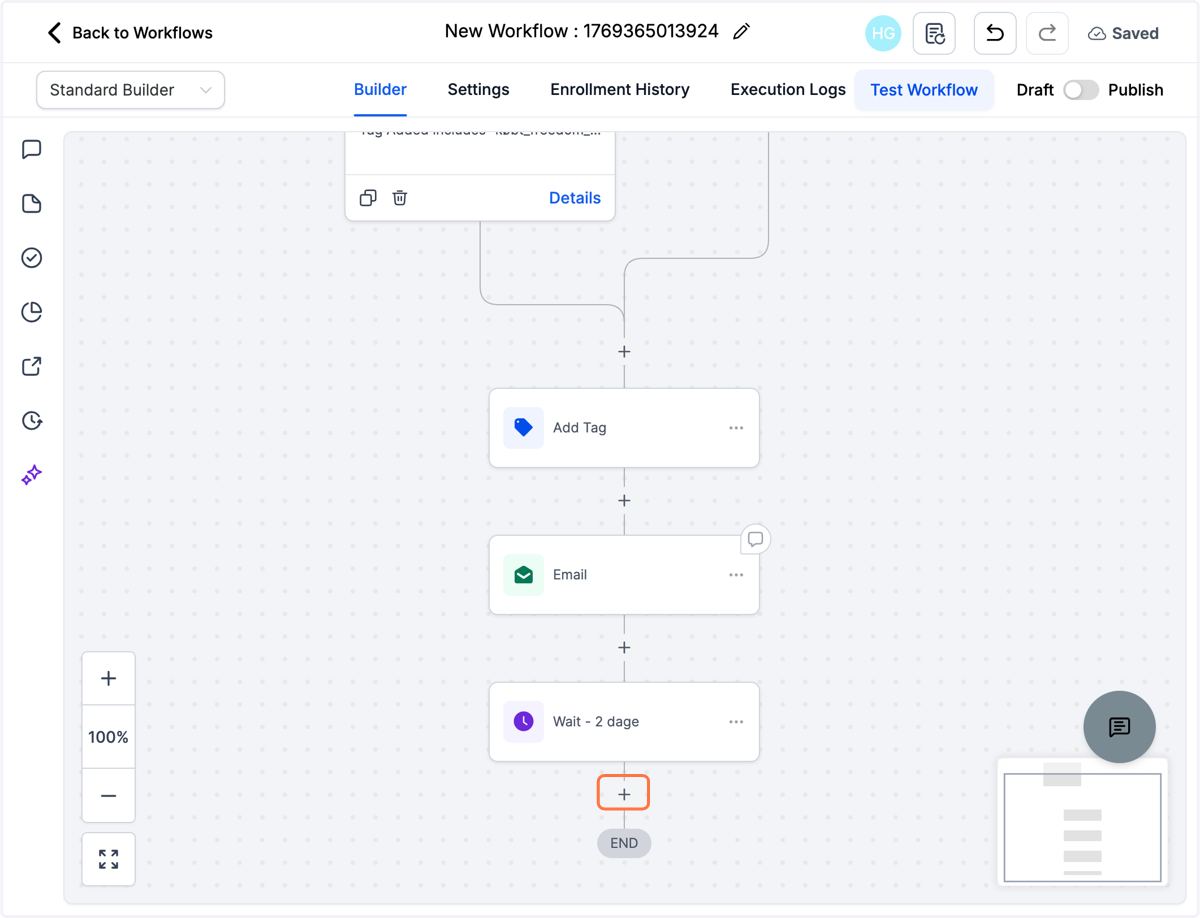The width and height of the screenshot is (1200, 918).
Task: Open AI sparkle icon in sidebar
Action: (x=32, y=474)
